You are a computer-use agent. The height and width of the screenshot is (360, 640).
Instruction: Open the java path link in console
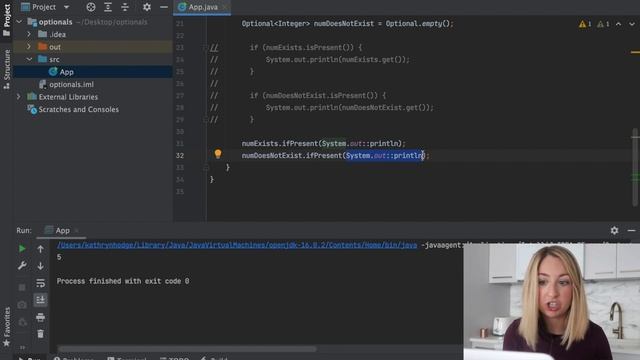pyautogui.click(x=237, y=245)
